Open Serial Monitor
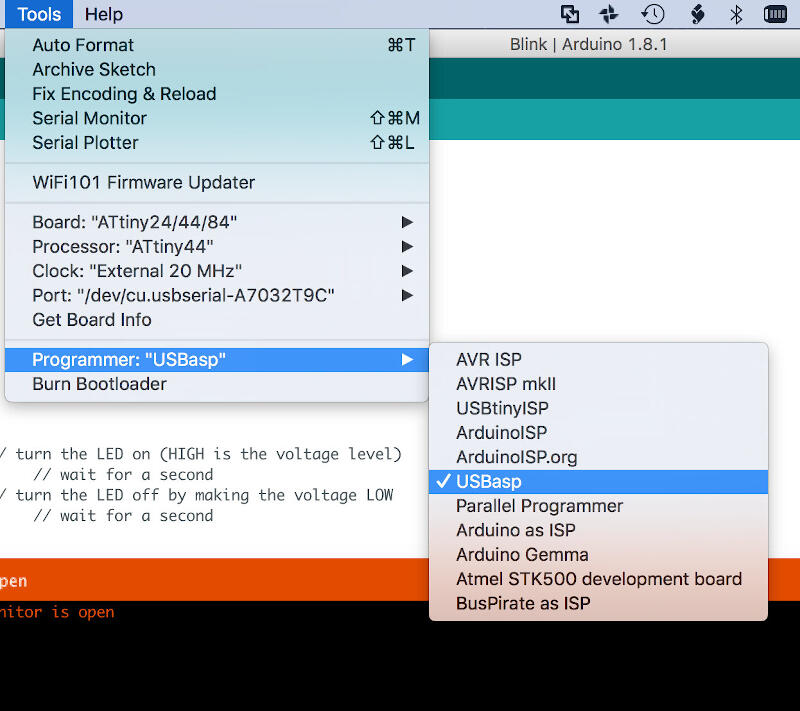Viewport: 800px width, 711px height. coord(217,118)
